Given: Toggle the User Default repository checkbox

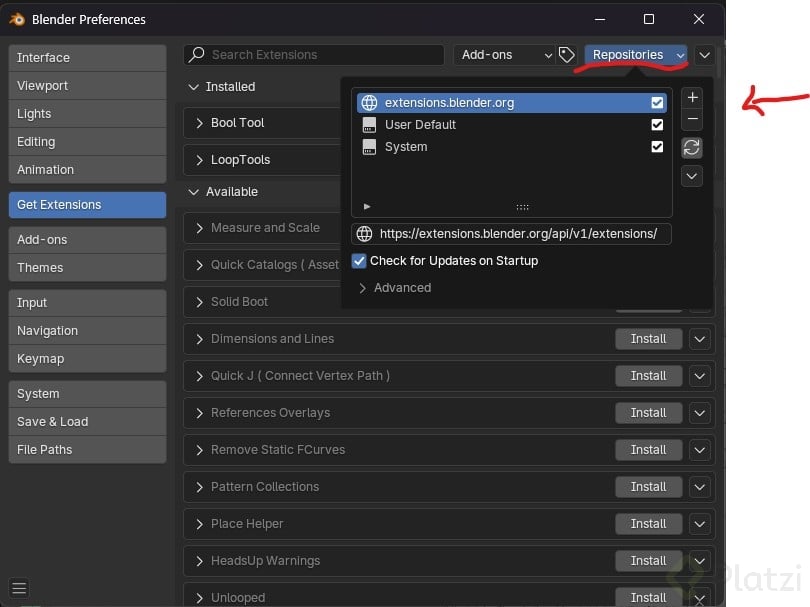Looking at the screenshot, I should 657,124.
